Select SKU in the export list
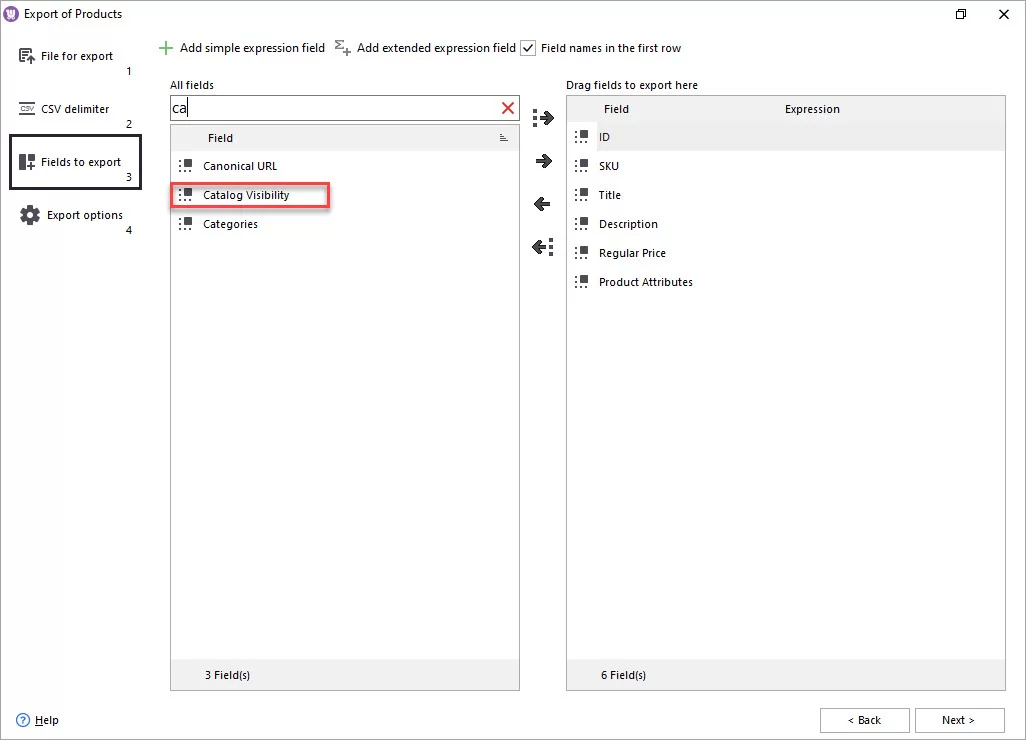 [x=608, y=166]
